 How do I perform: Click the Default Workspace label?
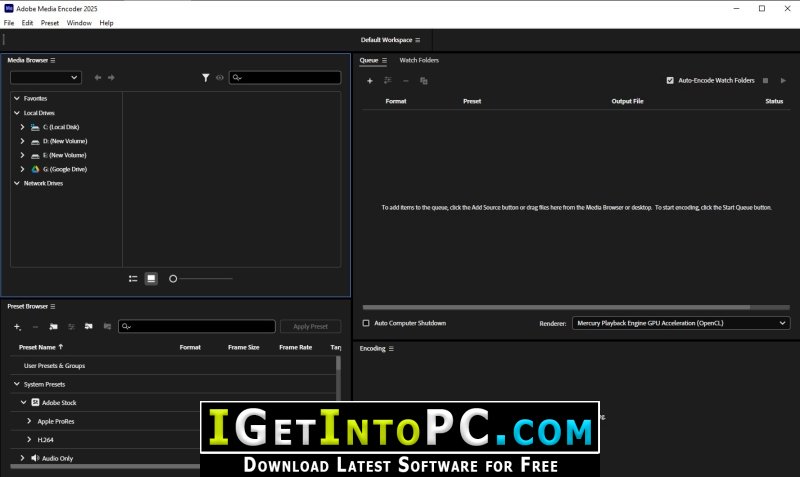coord(385,40)
